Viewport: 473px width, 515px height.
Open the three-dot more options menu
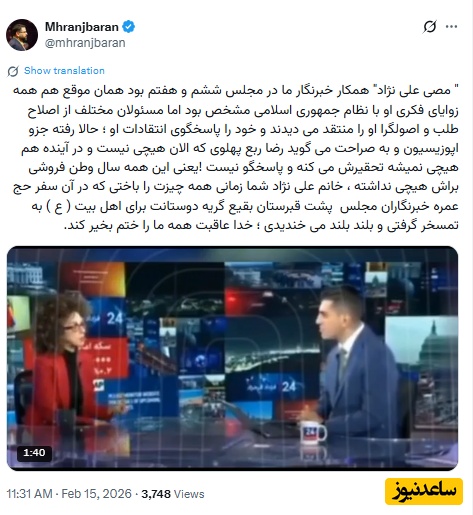click(451, 27)
